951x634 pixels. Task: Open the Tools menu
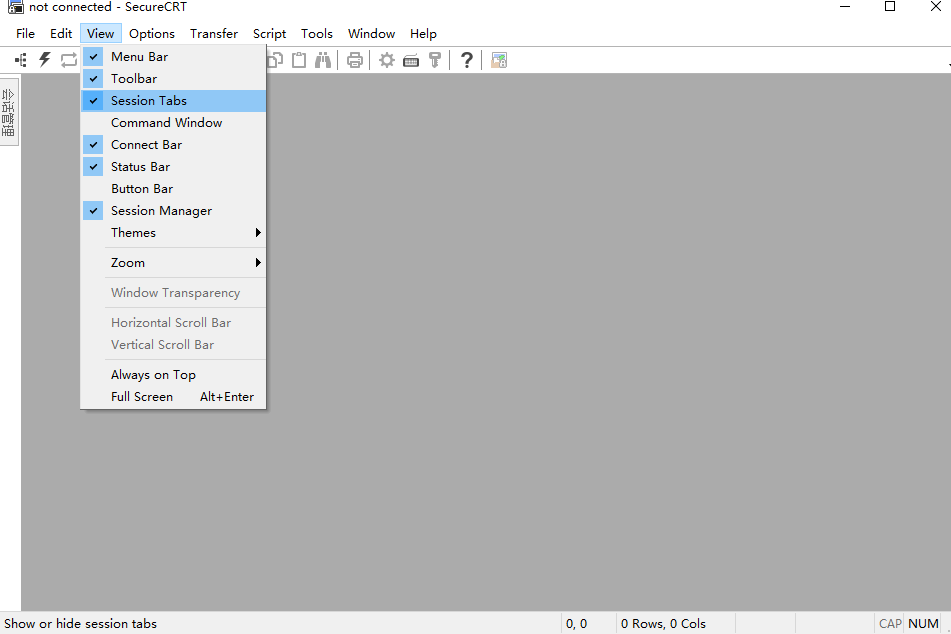point(317,34)
